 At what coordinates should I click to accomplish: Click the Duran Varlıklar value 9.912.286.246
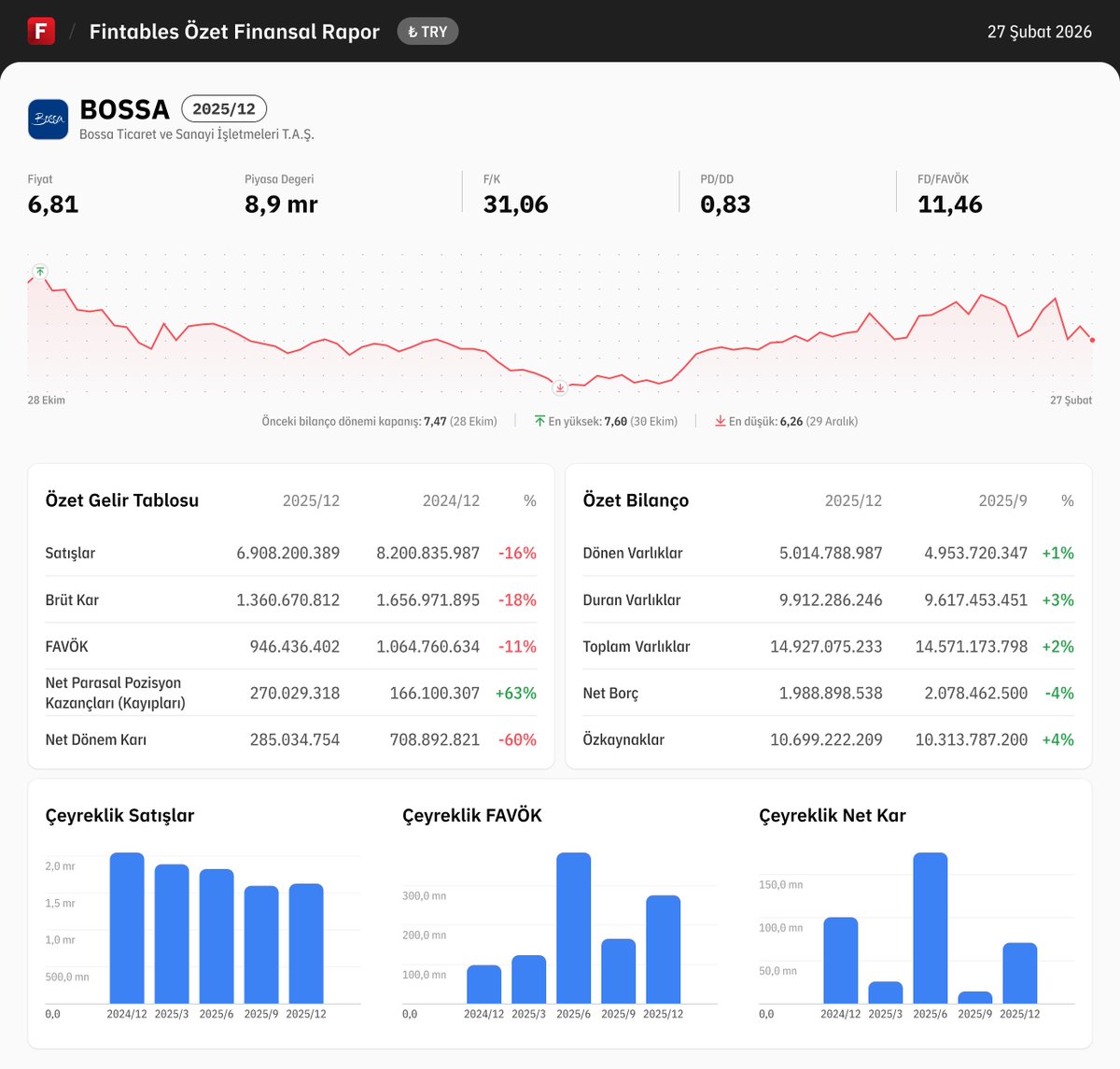coord(831,599)
